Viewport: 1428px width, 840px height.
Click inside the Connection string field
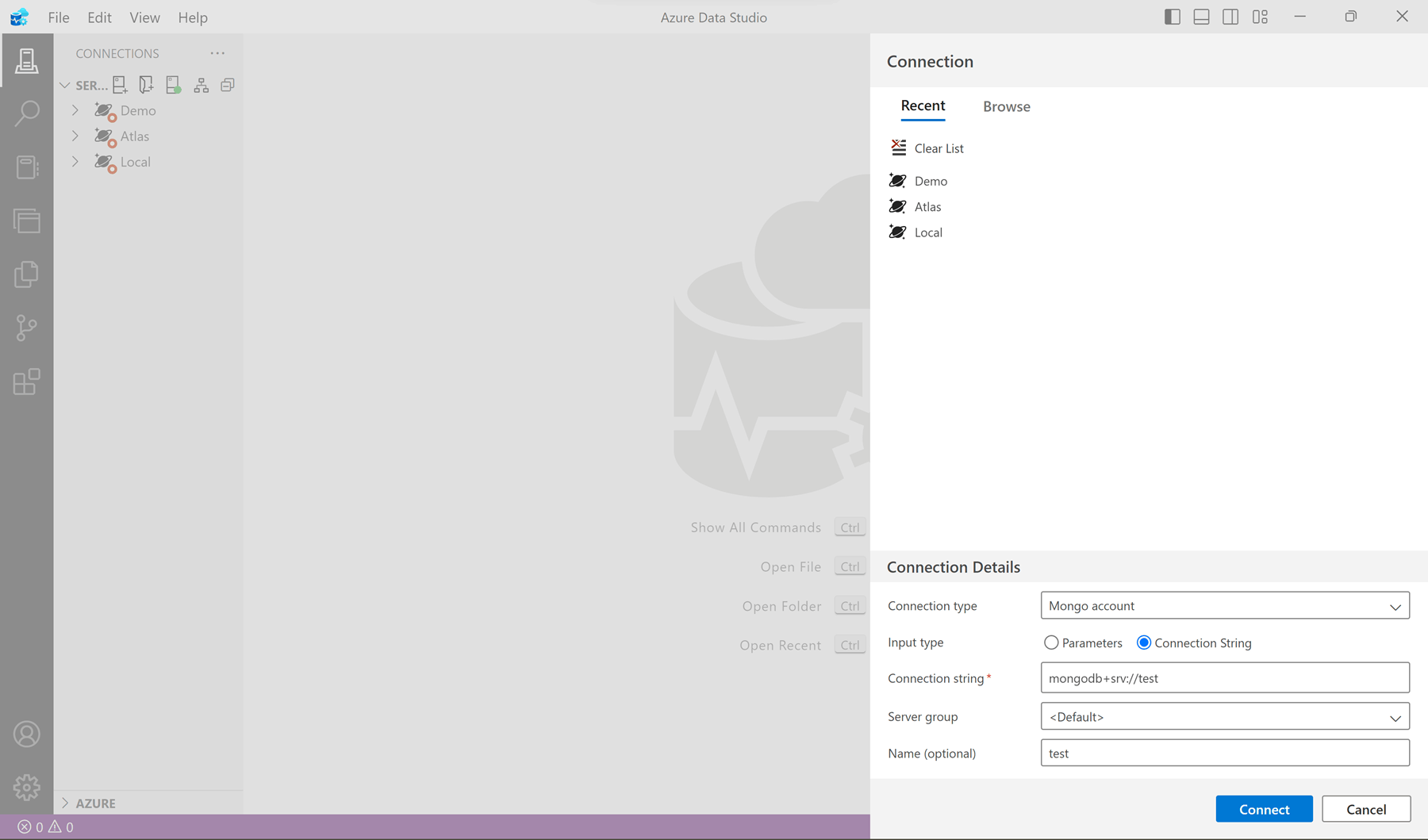pos(1224,677)
